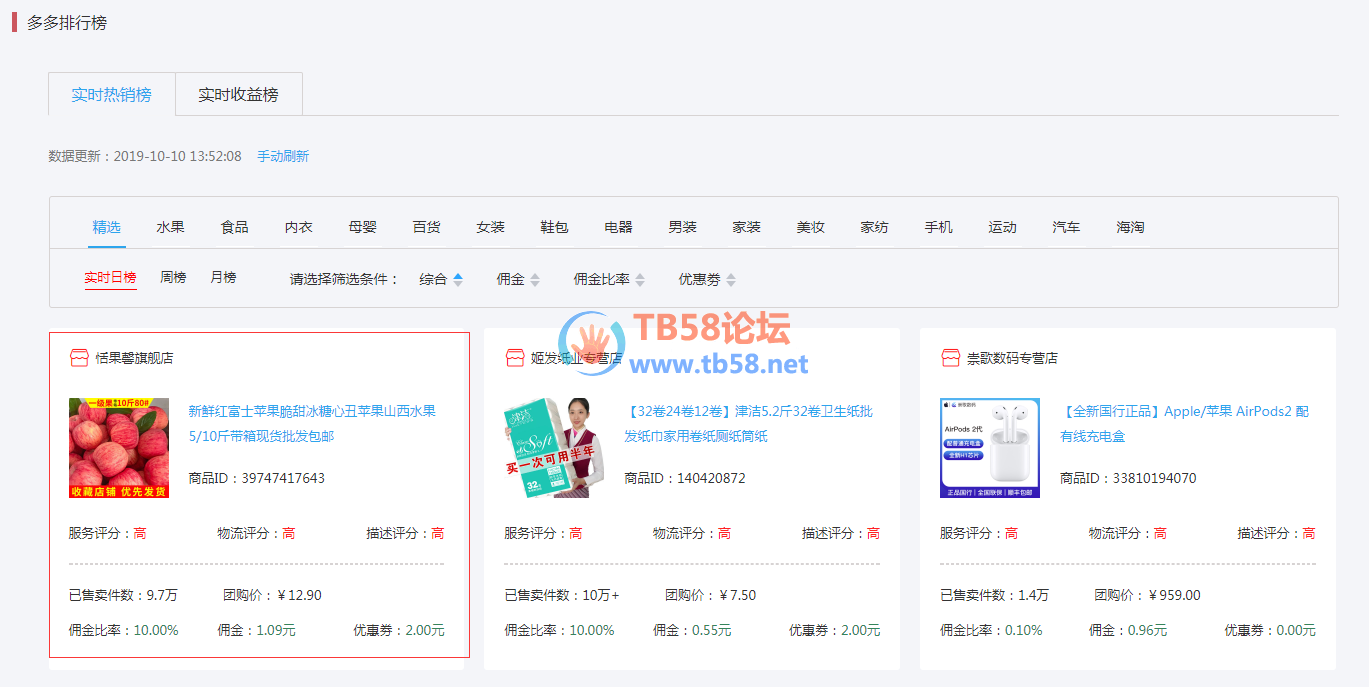Click the toilet paper product thumbnail

click(555, 448)
